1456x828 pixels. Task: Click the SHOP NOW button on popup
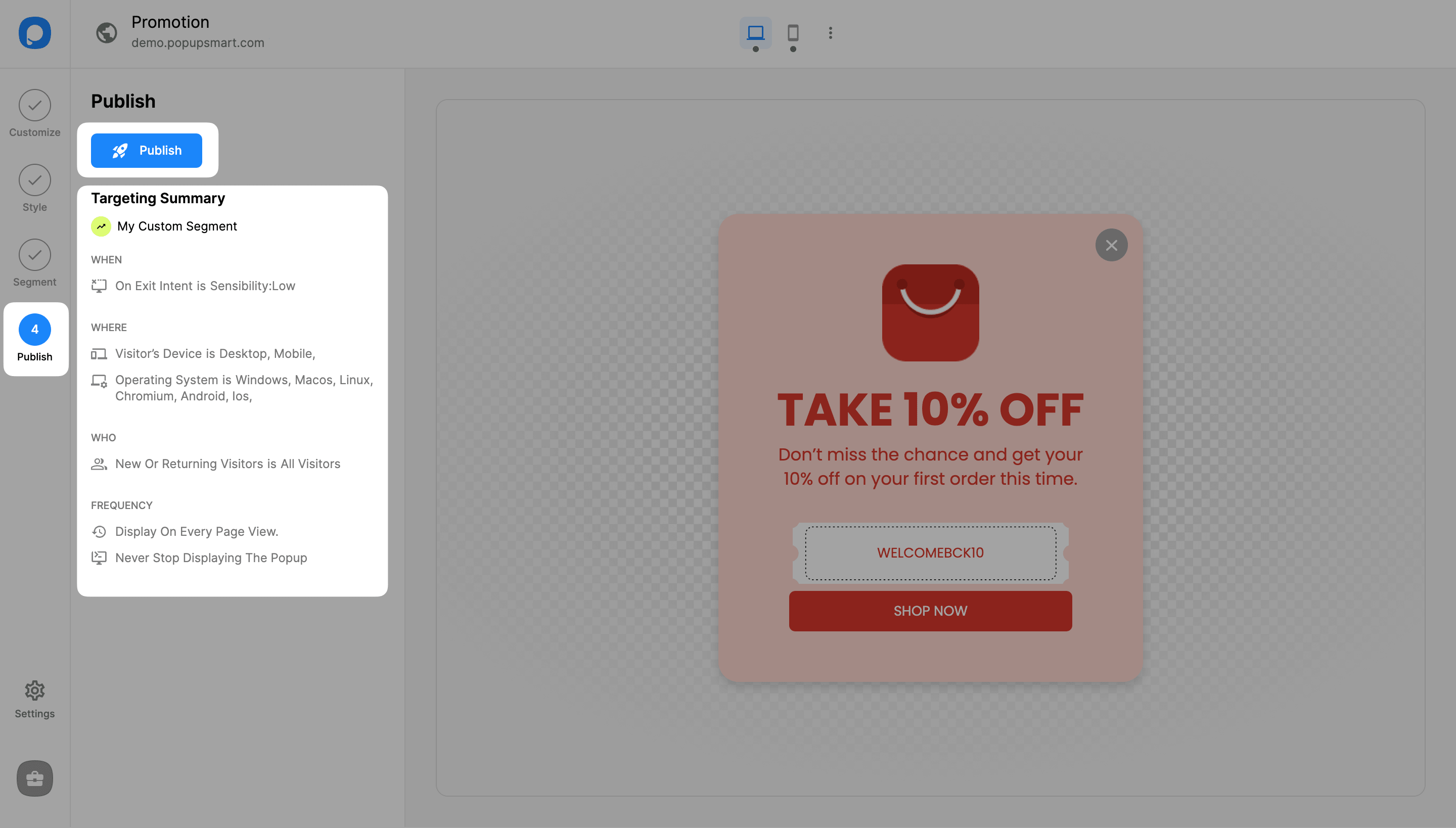(930, 611)
